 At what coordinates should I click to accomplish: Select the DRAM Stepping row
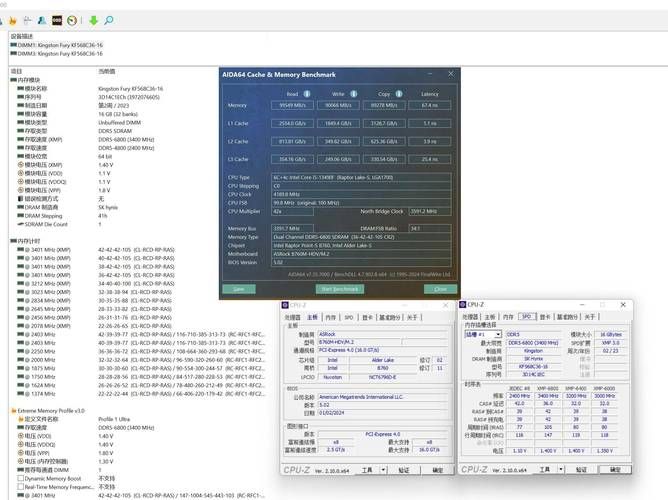[62, 216]
